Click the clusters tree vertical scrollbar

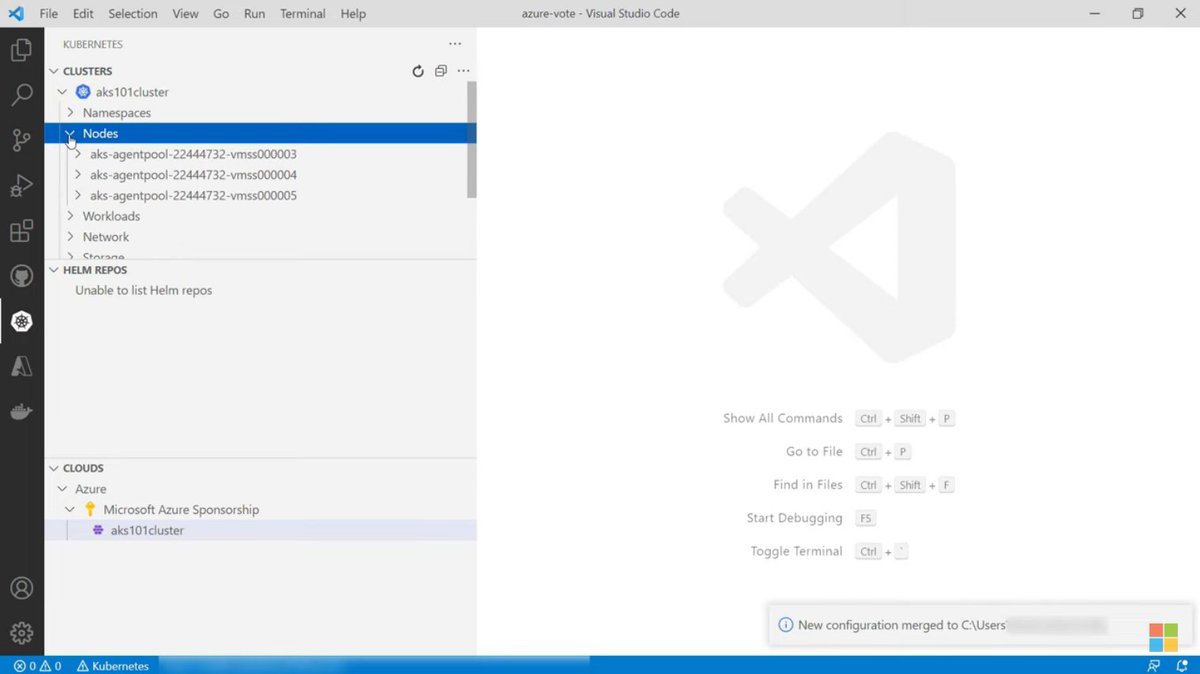tap(472, 140)
